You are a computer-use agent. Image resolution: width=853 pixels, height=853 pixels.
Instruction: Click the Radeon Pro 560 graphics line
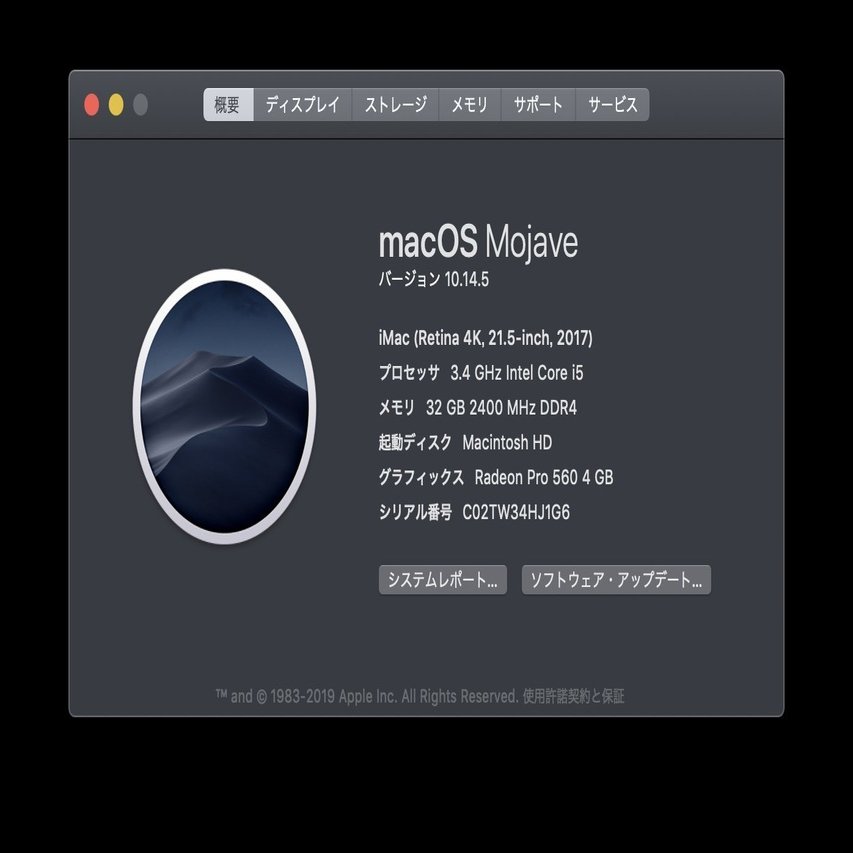pyautogui.click(x=497, y=477)
